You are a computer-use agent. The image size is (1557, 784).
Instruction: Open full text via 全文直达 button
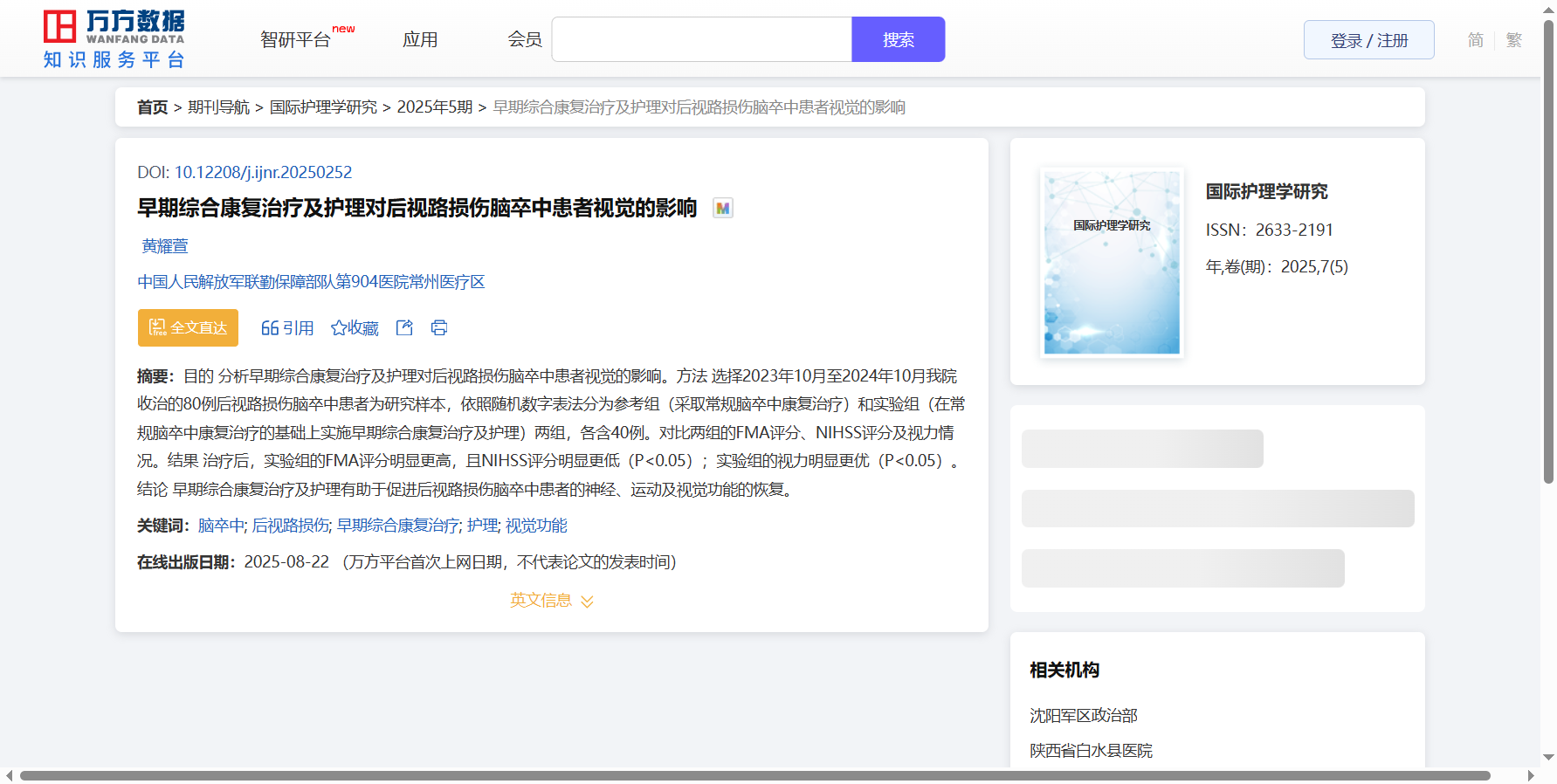[x=188, y=327]
